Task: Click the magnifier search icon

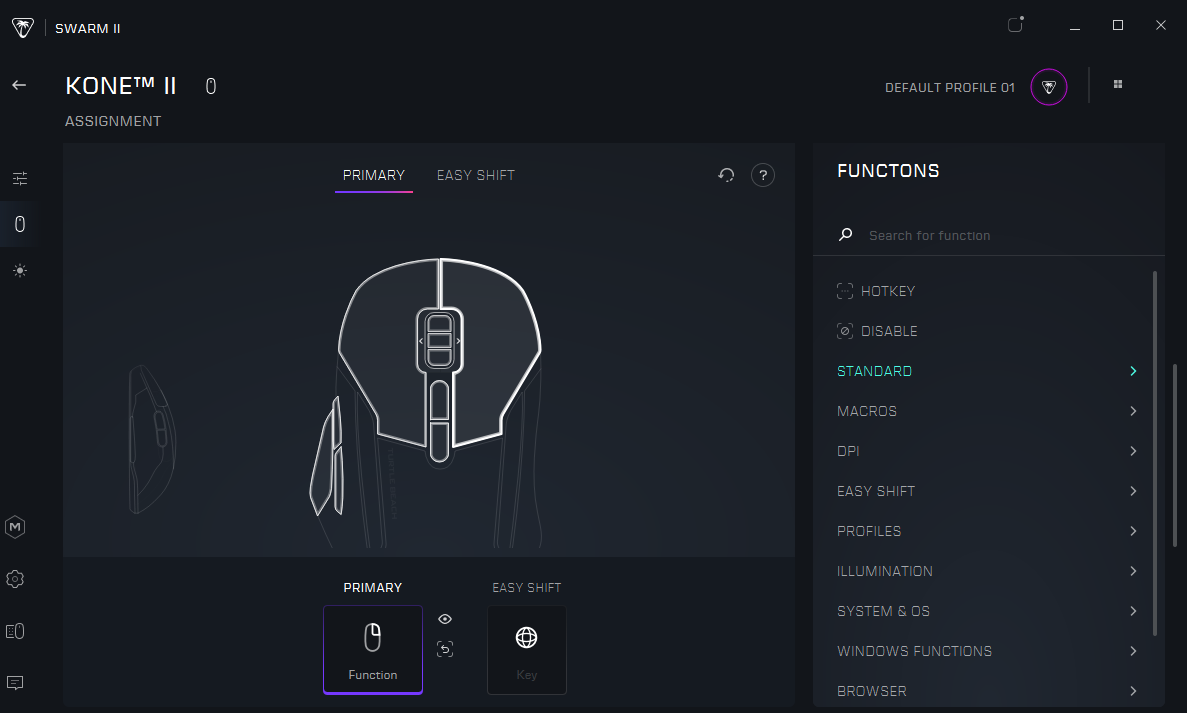Action: pos(846,235)
